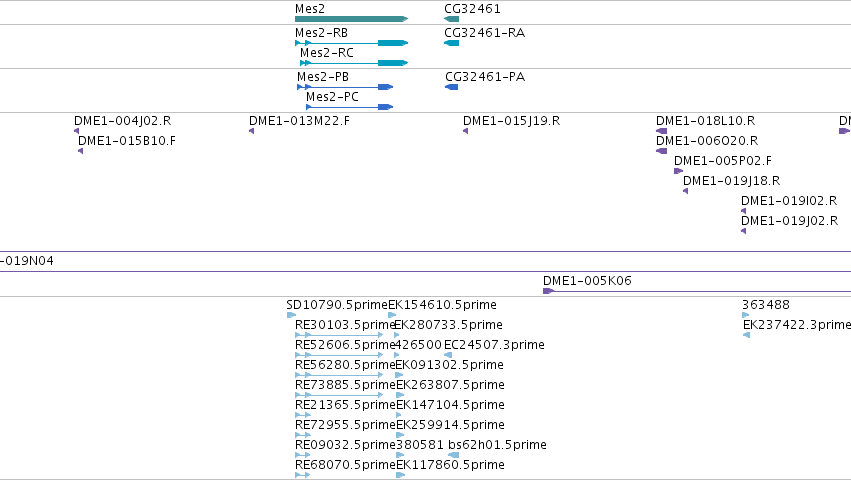
Task: Select the Mes2-RB transcript glyph
Action: point(351,43)
